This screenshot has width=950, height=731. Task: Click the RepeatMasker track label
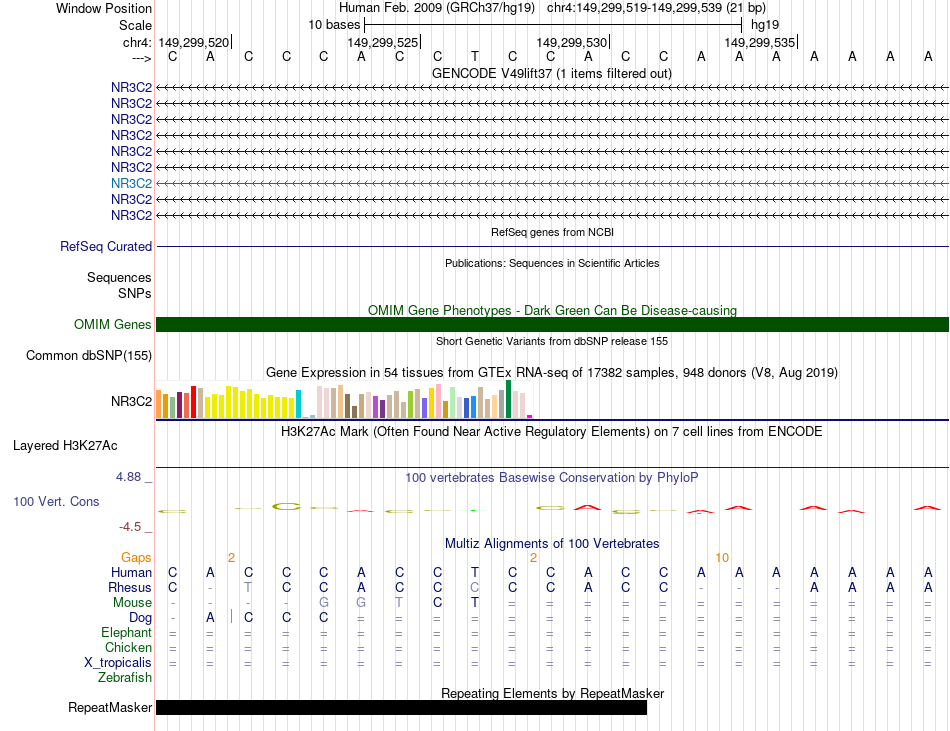(x=110, y=707)
